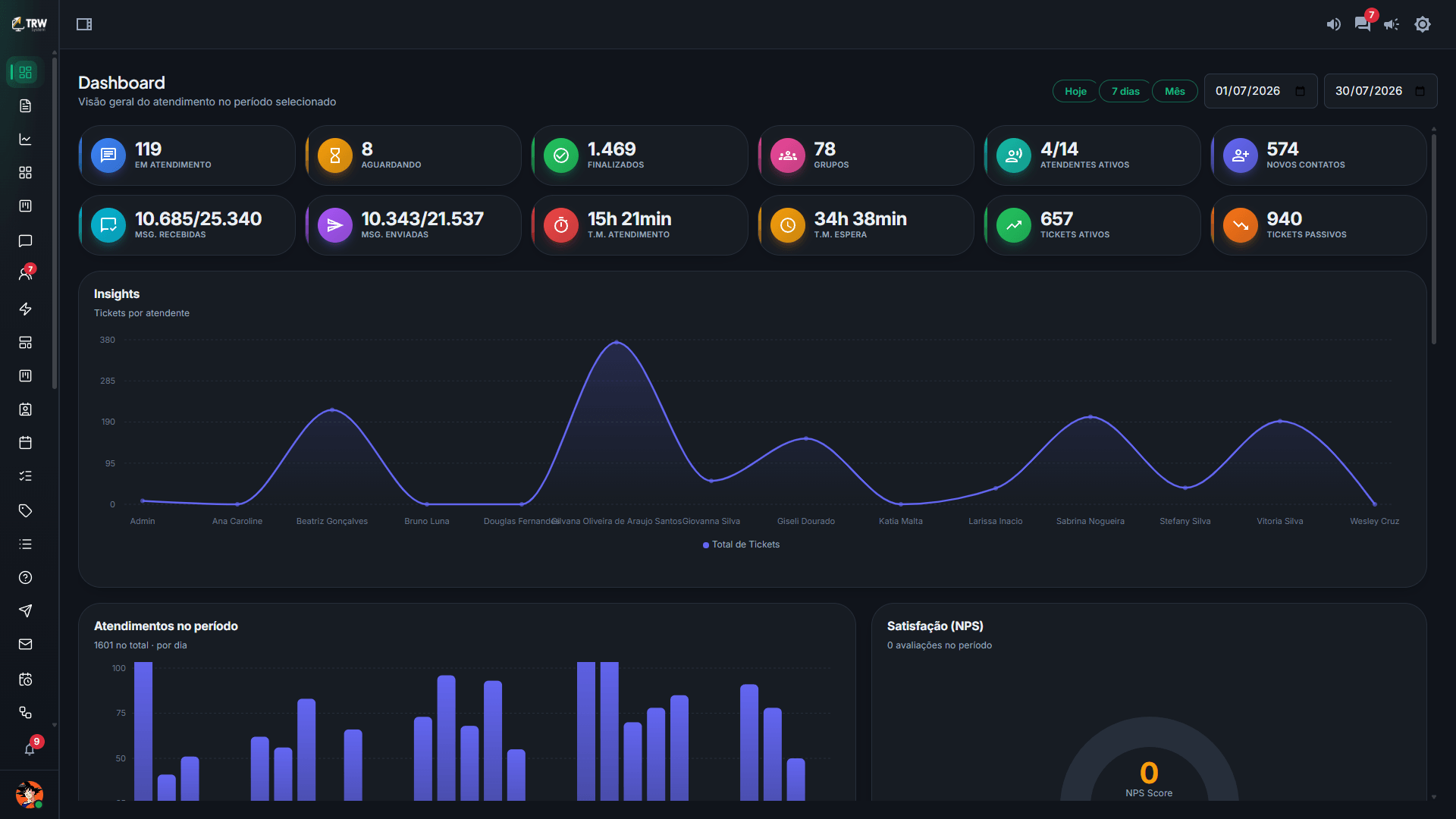Open the flow connections sidebar icon
The image size is (1456, 819).
click(x=25, y=713)
